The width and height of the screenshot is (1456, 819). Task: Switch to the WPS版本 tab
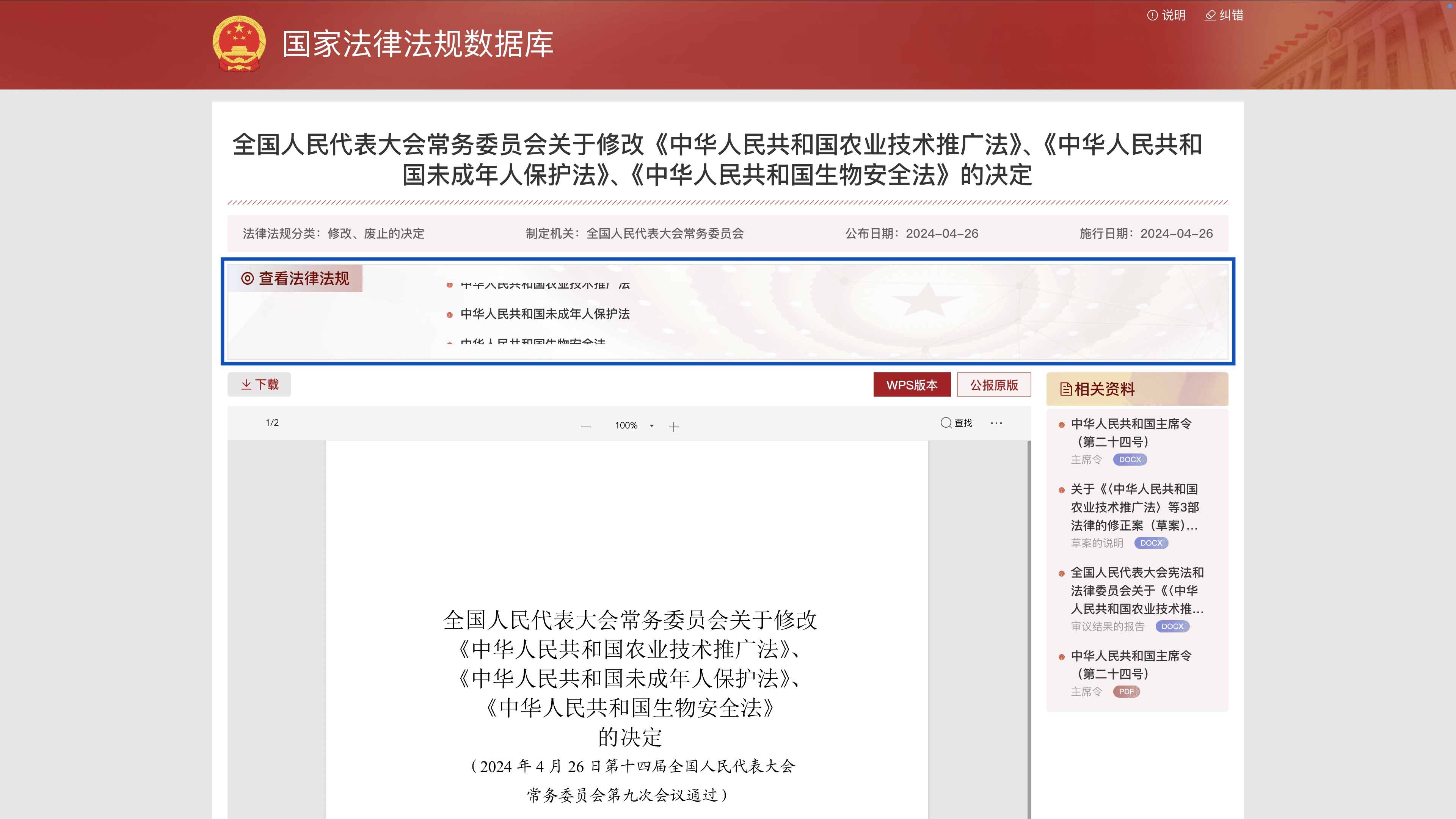pos(912,385)
